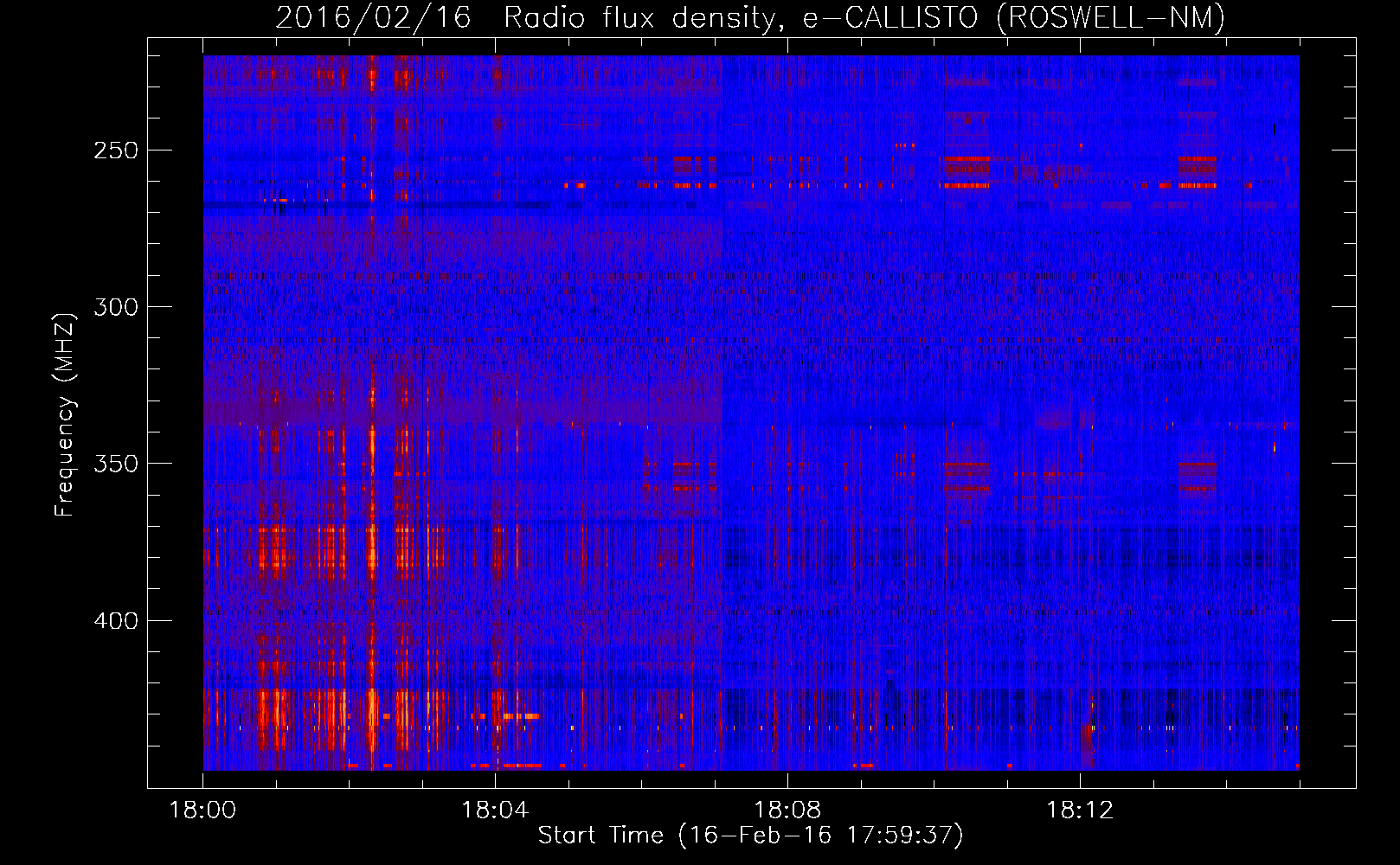Click the date "2016/02/16" in the title

click(x=373, y=17)
